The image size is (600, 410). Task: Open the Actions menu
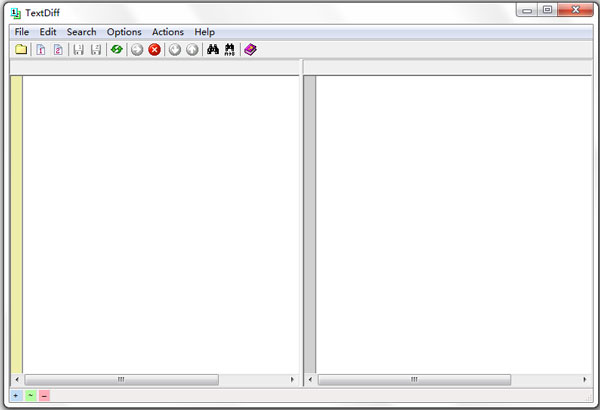tap(168, 32)
